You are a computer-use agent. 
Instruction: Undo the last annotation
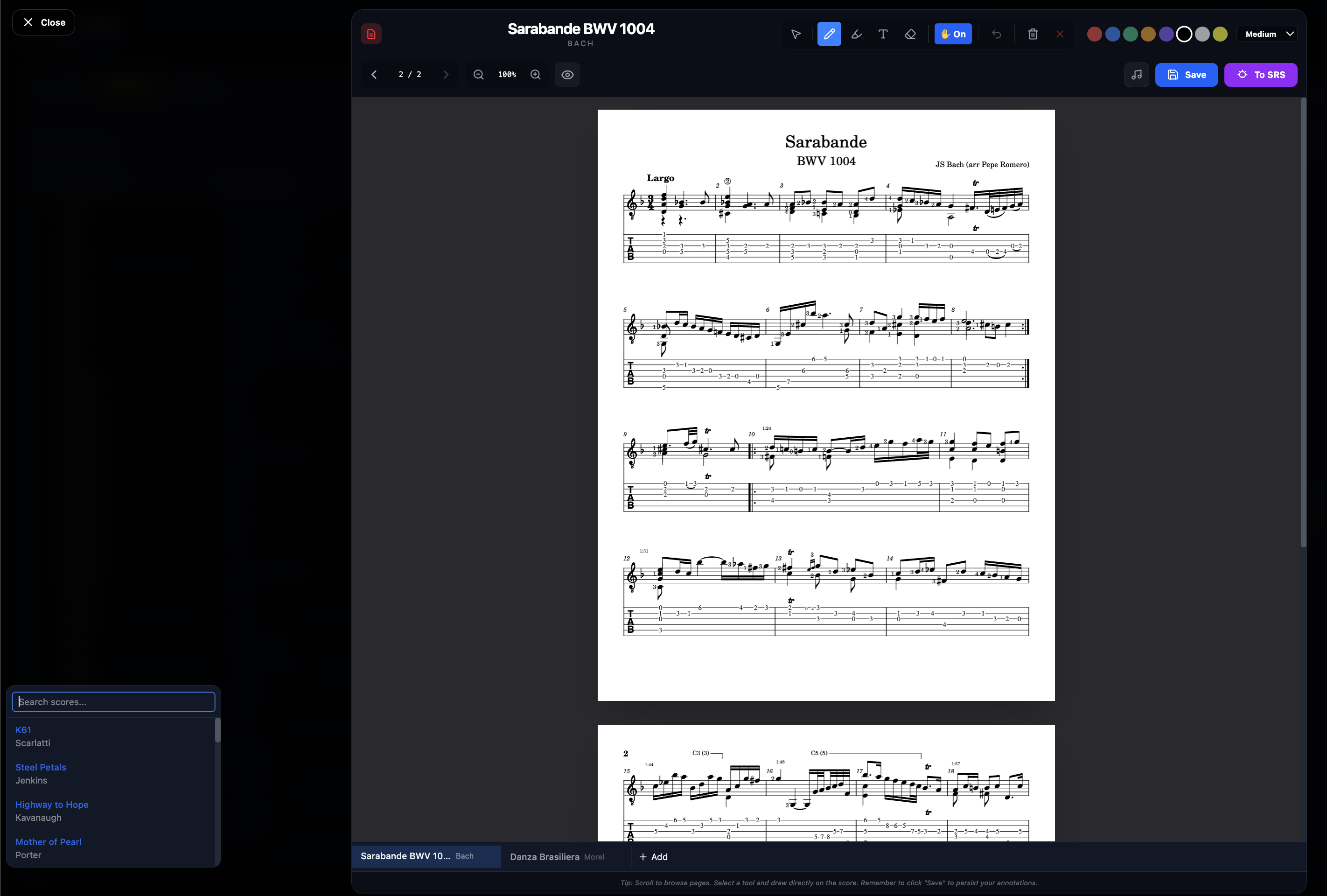tap(996, 34)
